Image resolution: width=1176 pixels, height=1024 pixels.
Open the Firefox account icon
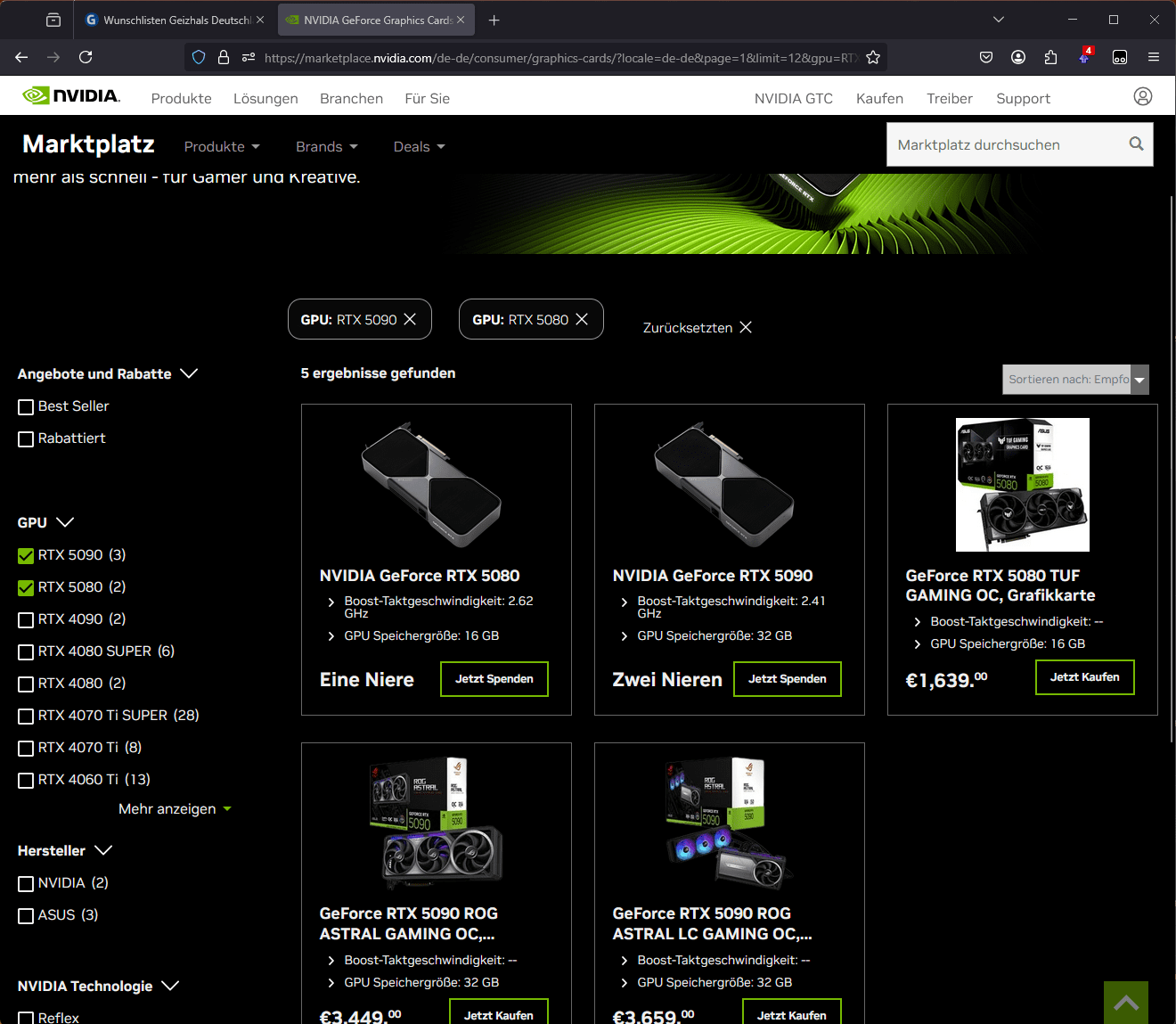(1018, 57)
